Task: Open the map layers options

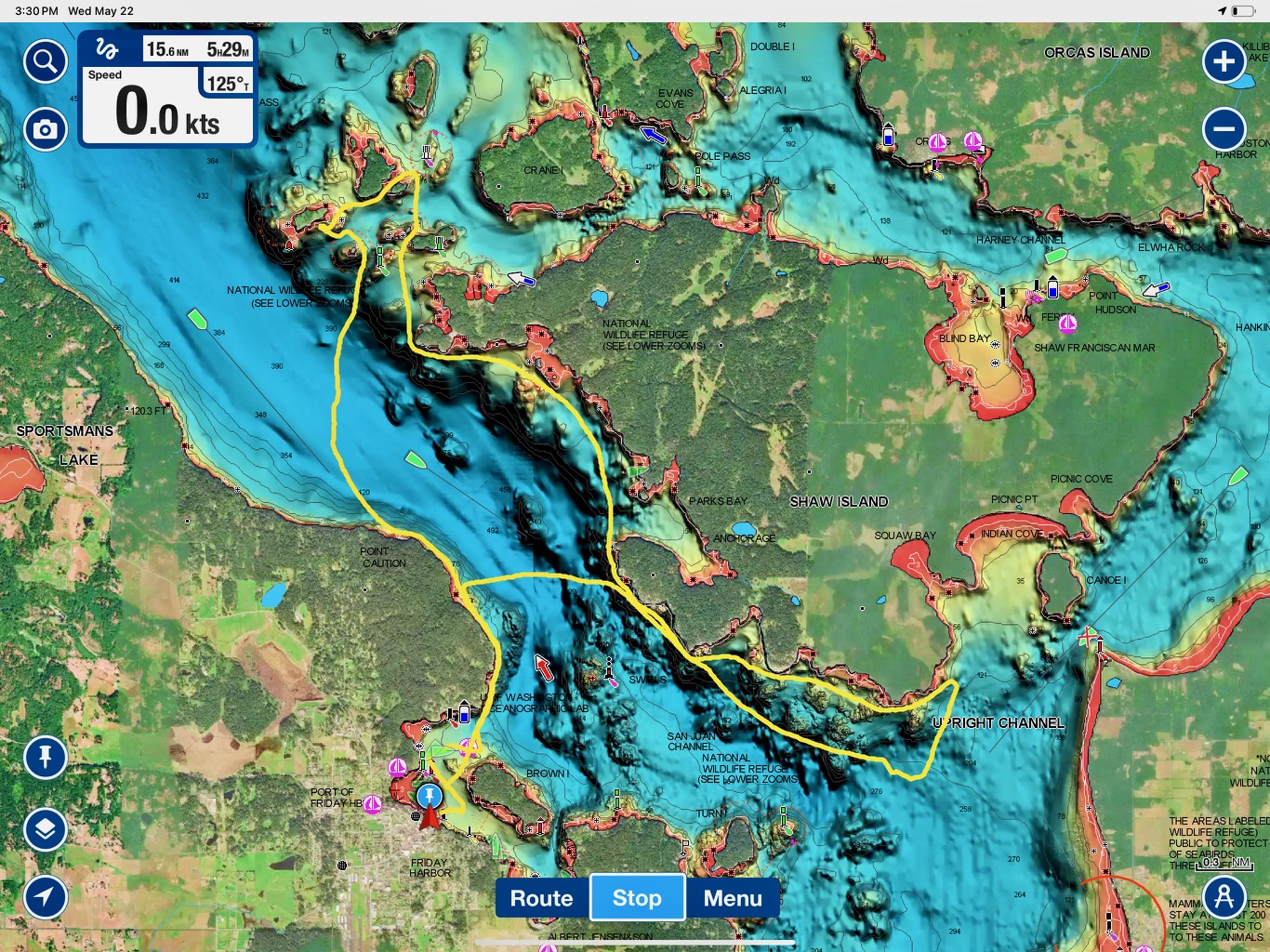Action: (x=45, y=829)
